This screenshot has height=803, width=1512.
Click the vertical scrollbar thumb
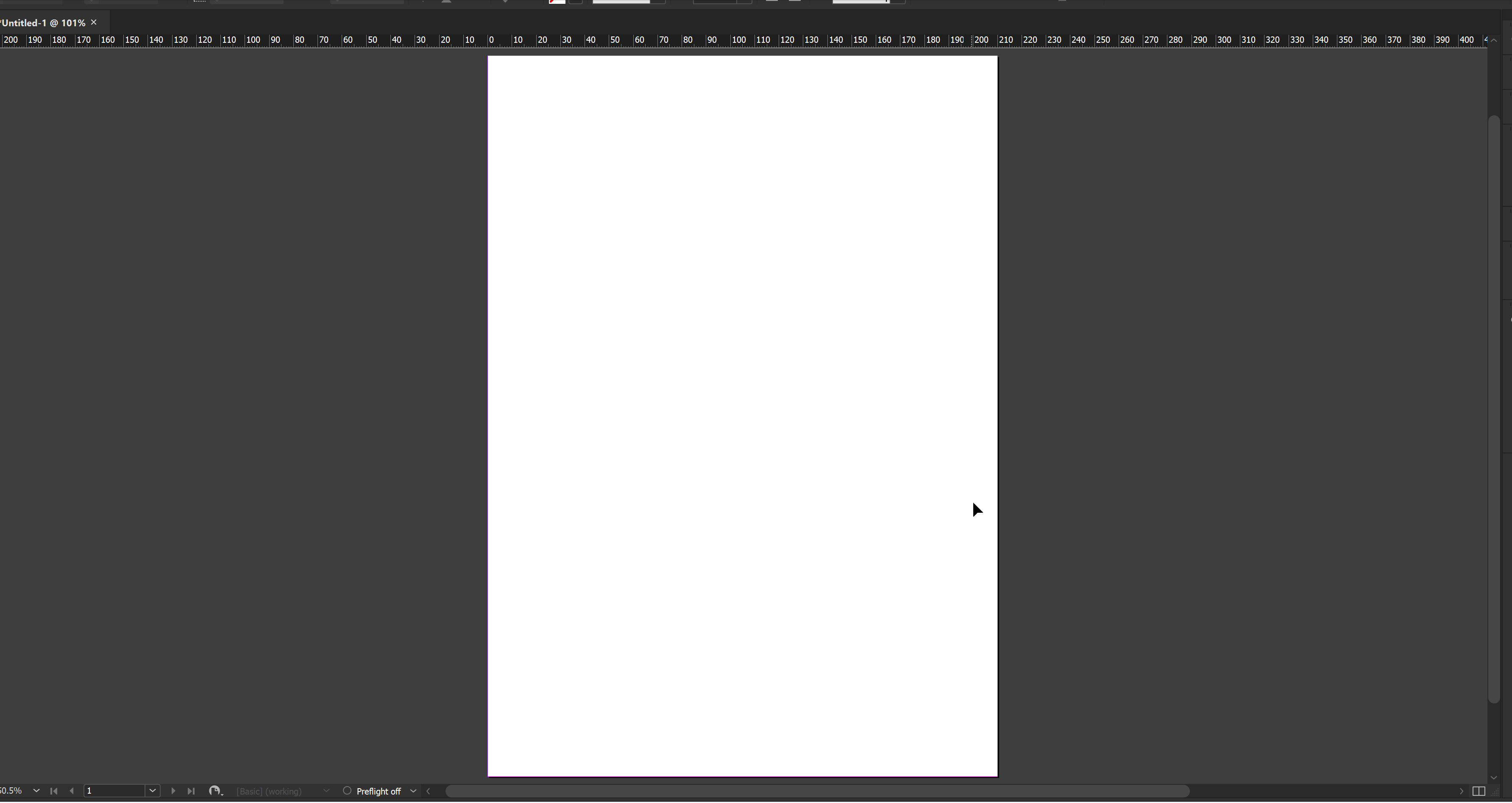click(1494, 409)
